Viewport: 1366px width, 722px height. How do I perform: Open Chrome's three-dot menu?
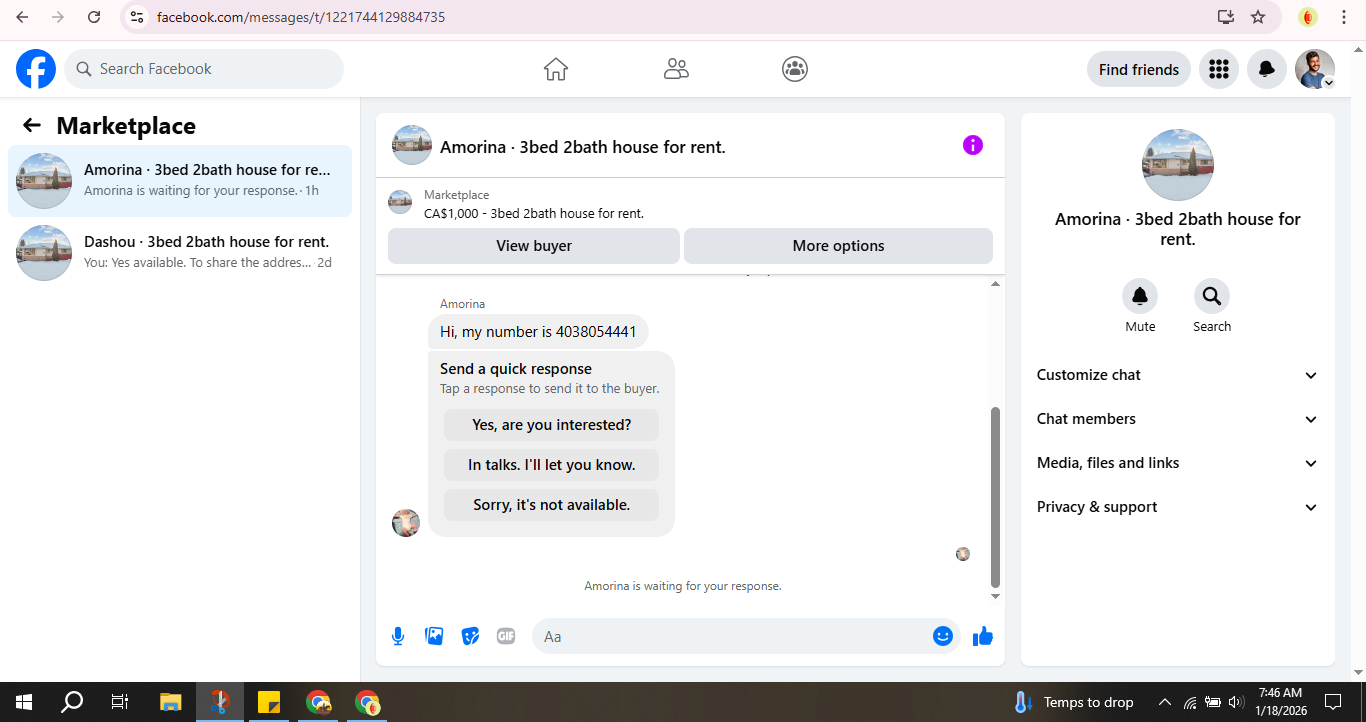point(1343,17)
